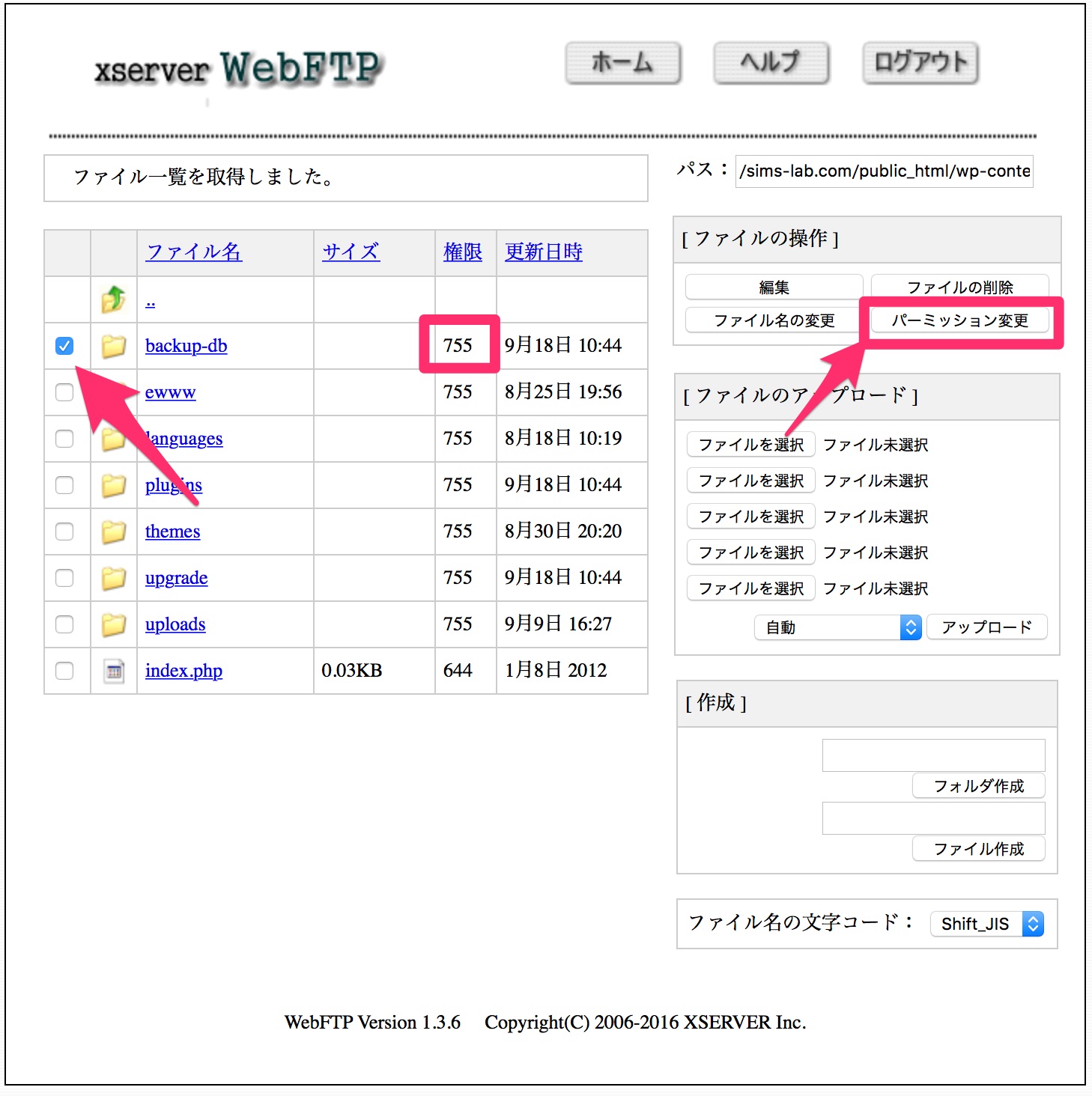Click the index.php file icon
1092x1096 pixels.
[x=113, y=671]
